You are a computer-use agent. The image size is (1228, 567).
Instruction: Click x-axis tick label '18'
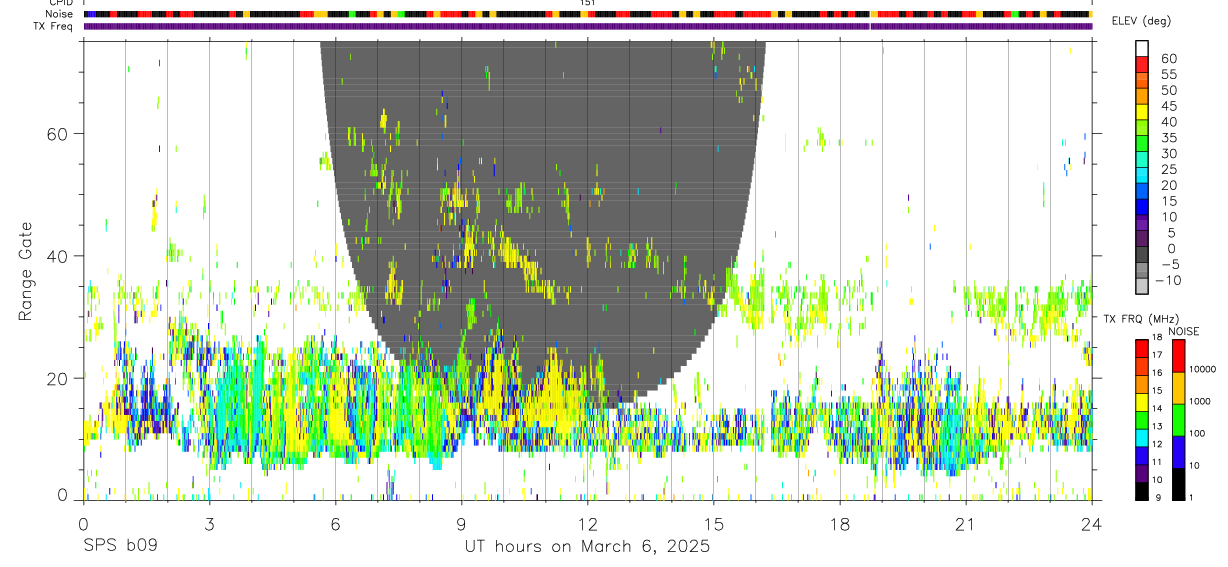pyautogui.click(x=839, y=523)
